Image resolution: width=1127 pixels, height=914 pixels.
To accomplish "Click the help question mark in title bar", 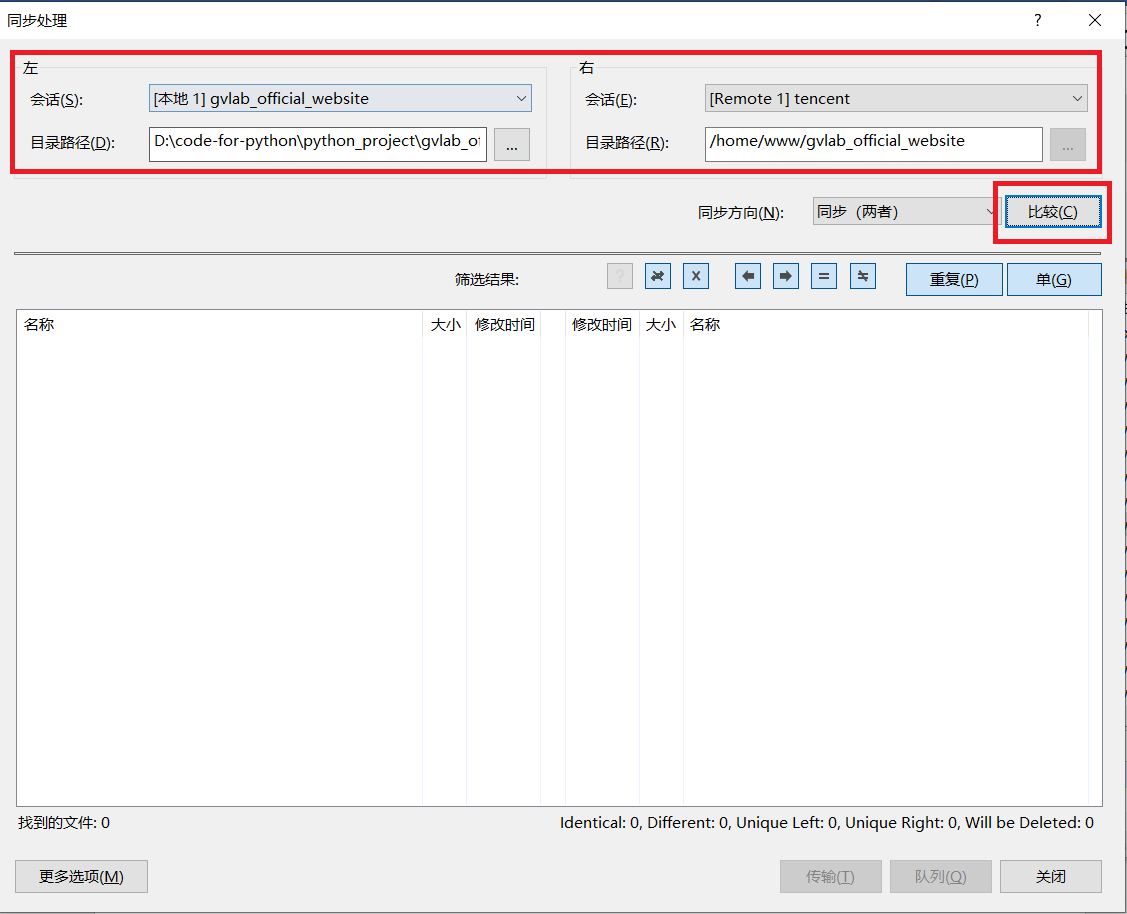I will click(1037, 20).
